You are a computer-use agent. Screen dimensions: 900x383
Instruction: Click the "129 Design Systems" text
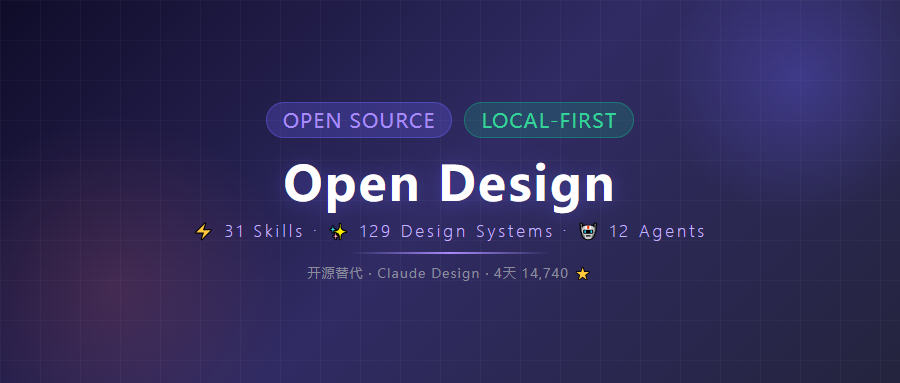pyautogui.click(x=456, y=231)
